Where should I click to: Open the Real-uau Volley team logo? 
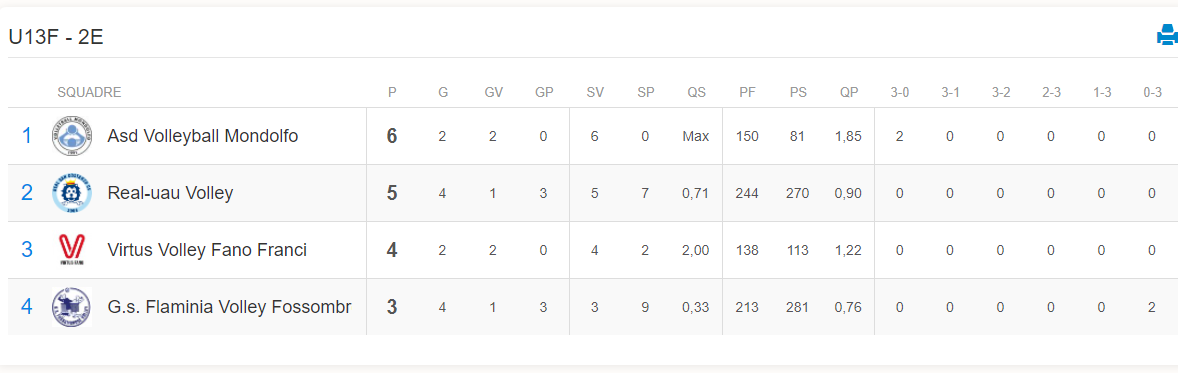coord(72,193)
